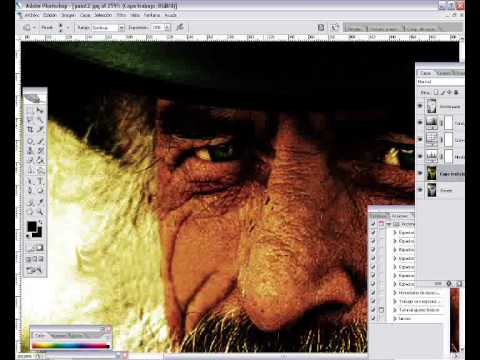Screen dimensions: 480x360
Task: Select the Eraser tool
Action: (x=30, y=160)
